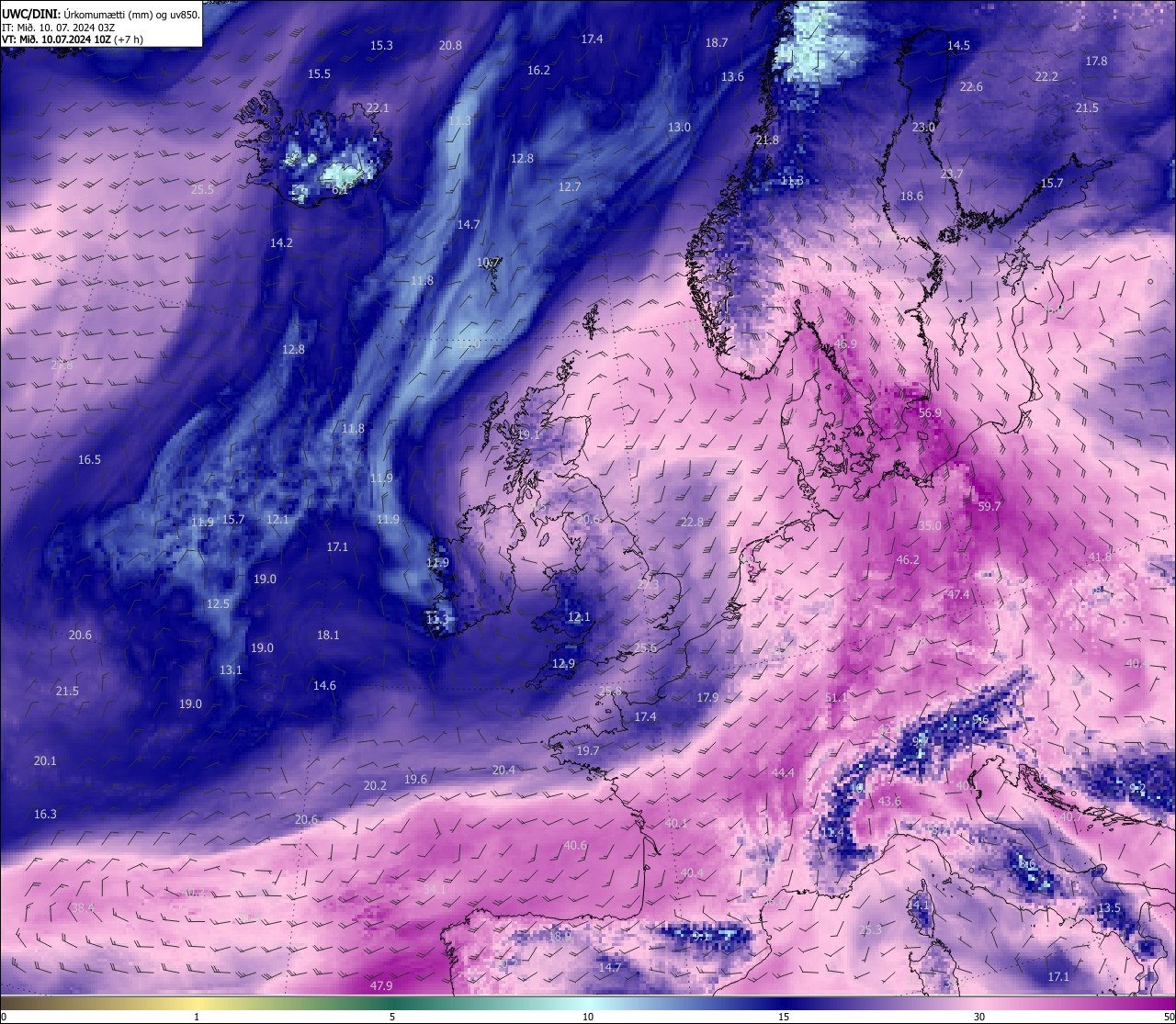Select the 16.5 value label
The width and height of the screenshot is (1176, 1024).
(x=89, y=460)
